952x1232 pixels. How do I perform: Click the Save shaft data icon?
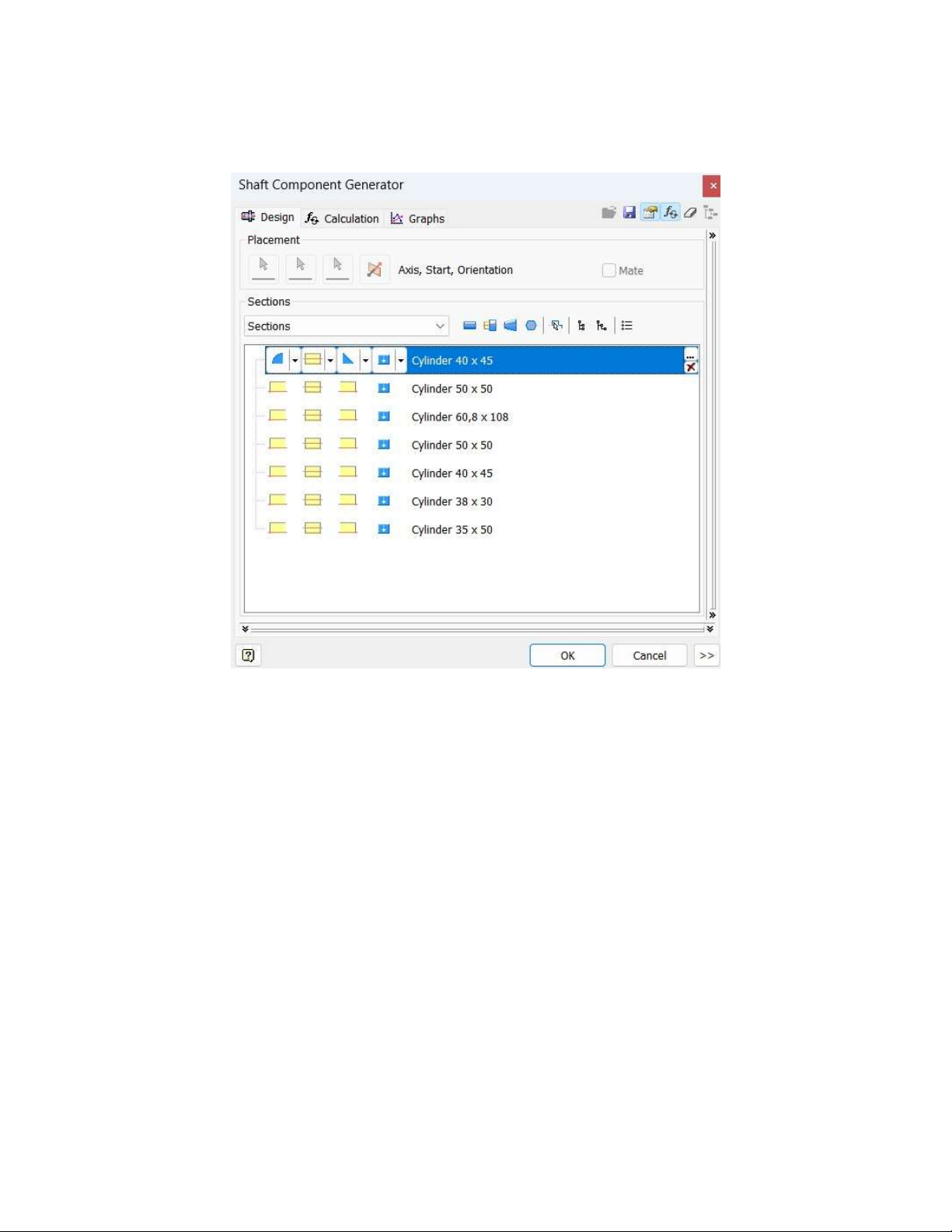tap(629, 212)
